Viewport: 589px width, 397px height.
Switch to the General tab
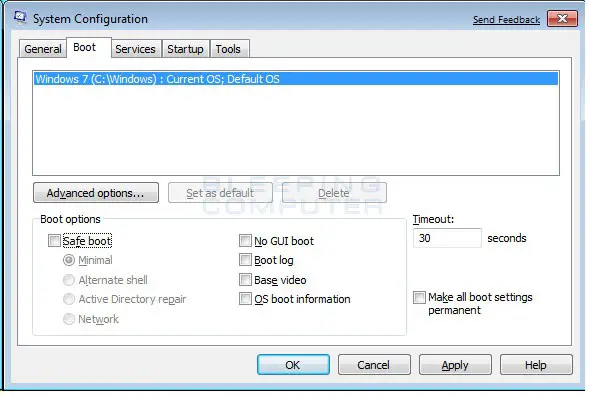coord(43,49)
